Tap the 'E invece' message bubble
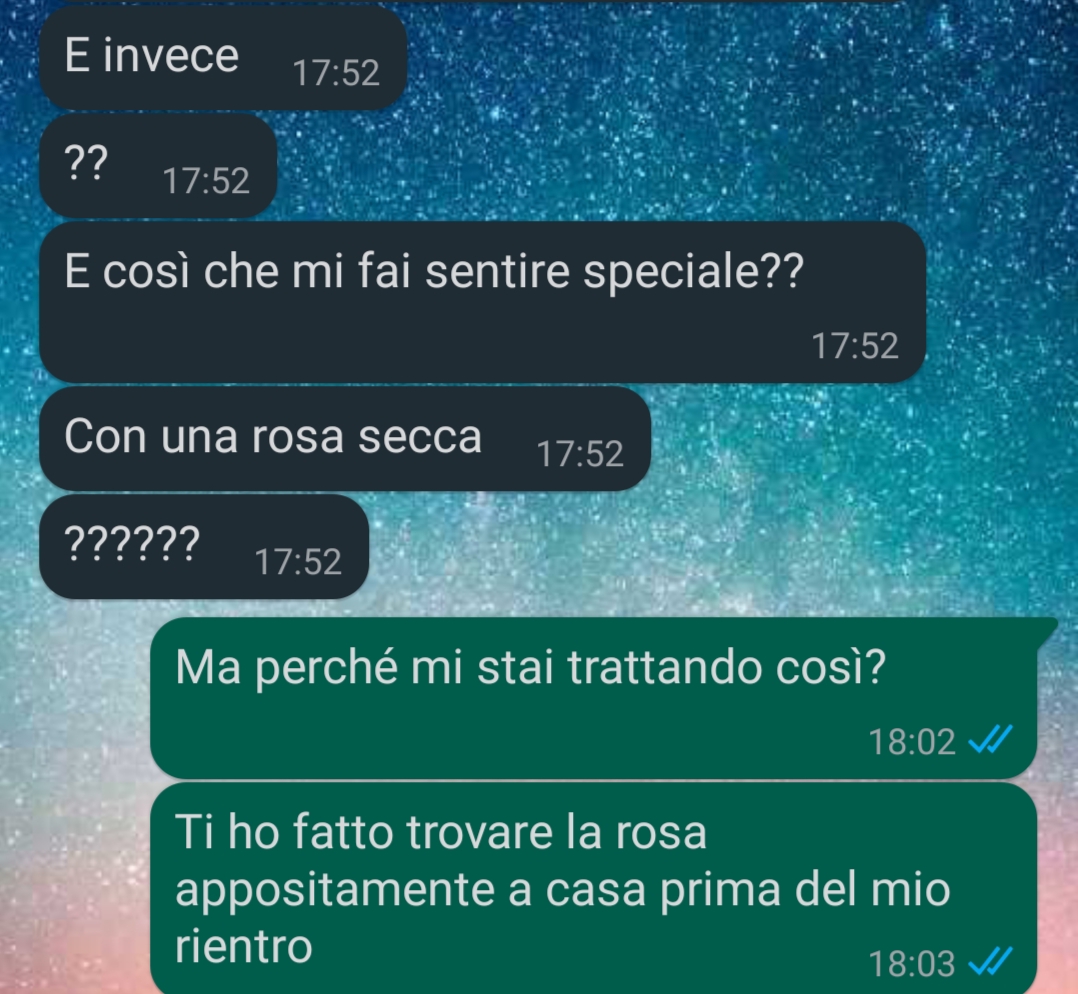The width and height of the screenshot is (1078, 994). pyautogui.click(x=223, y=58)
